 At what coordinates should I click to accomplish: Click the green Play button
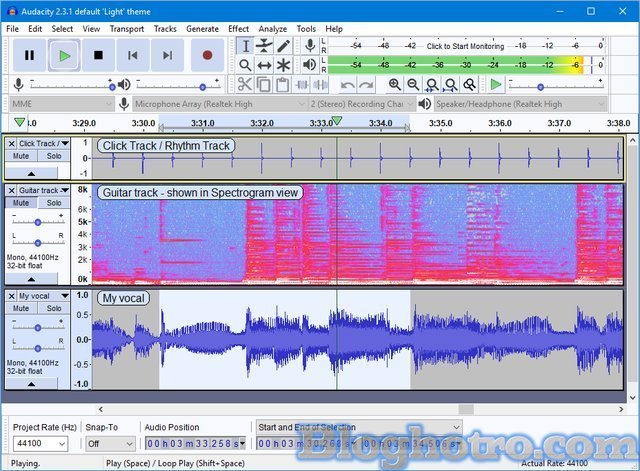click(64, 55)
